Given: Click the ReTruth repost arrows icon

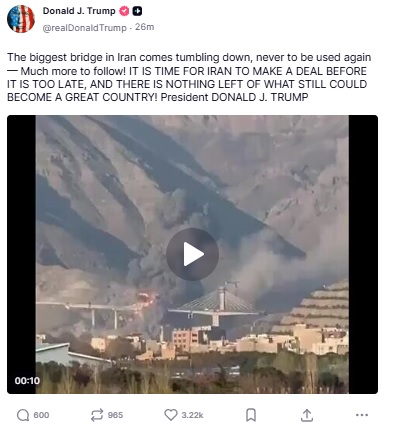Looking at the screenshot, I should click(x=97, y=415).
